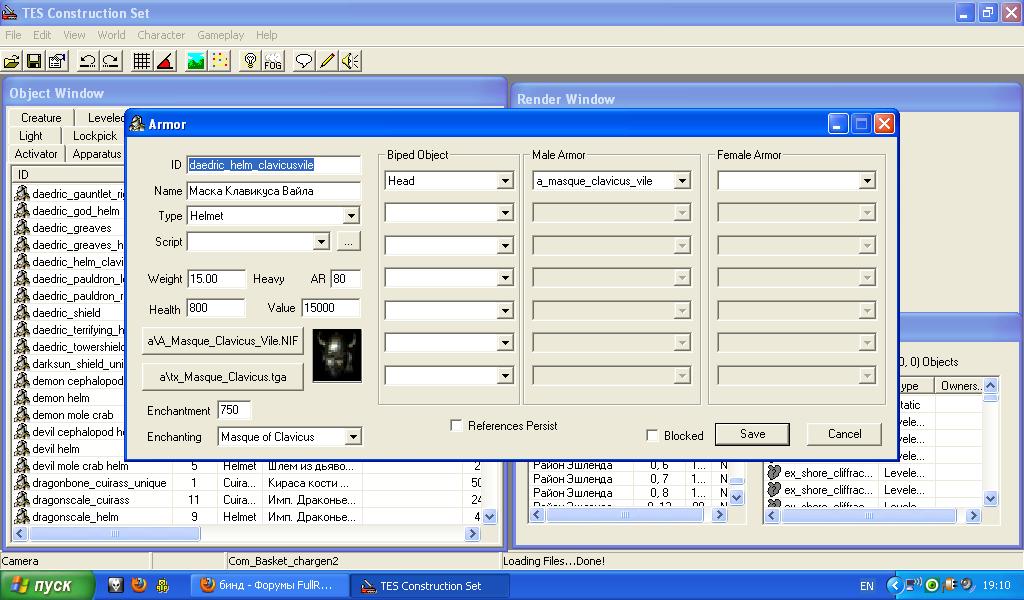Viewport: 1024px width, 600px height.
Task: Click the armor icon beside devil helm
Action: pyautogui.click(x=22, y=448)
